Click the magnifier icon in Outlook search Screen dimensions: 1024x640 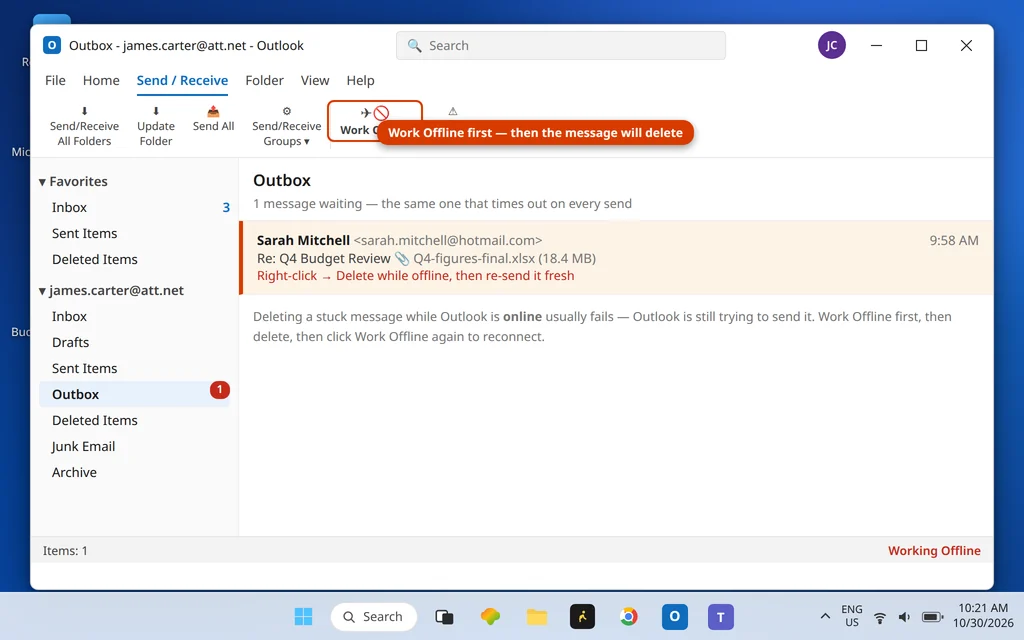click(x=414, y=46)
